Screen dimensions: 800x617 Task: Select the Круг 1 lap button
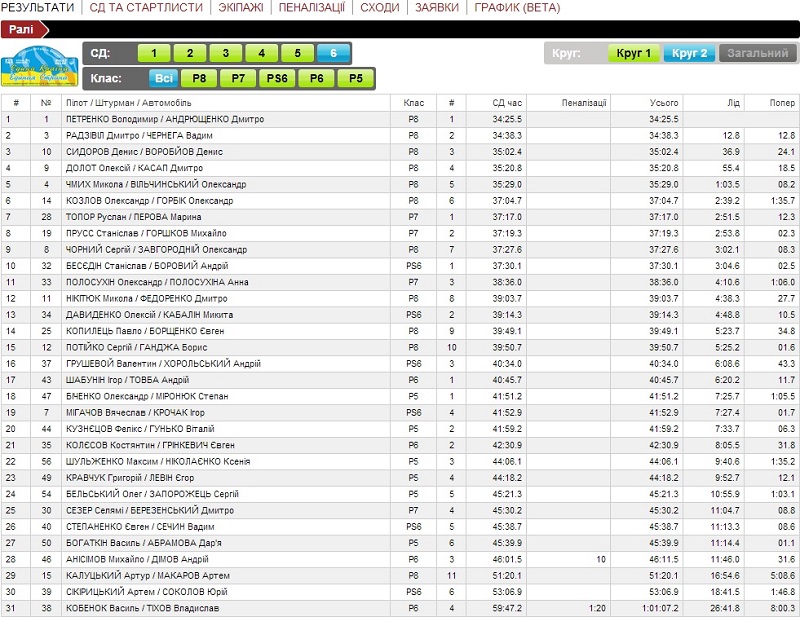pos(633,54)
